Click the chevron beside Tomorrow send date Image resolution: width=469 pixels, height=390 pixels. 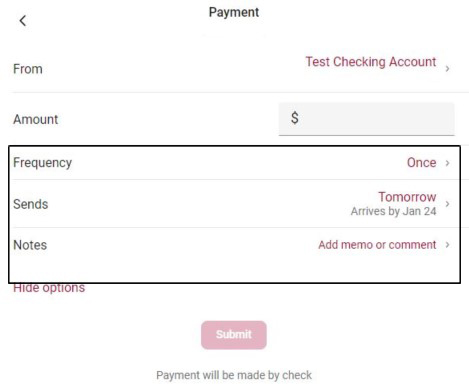[x=447, y=204]
